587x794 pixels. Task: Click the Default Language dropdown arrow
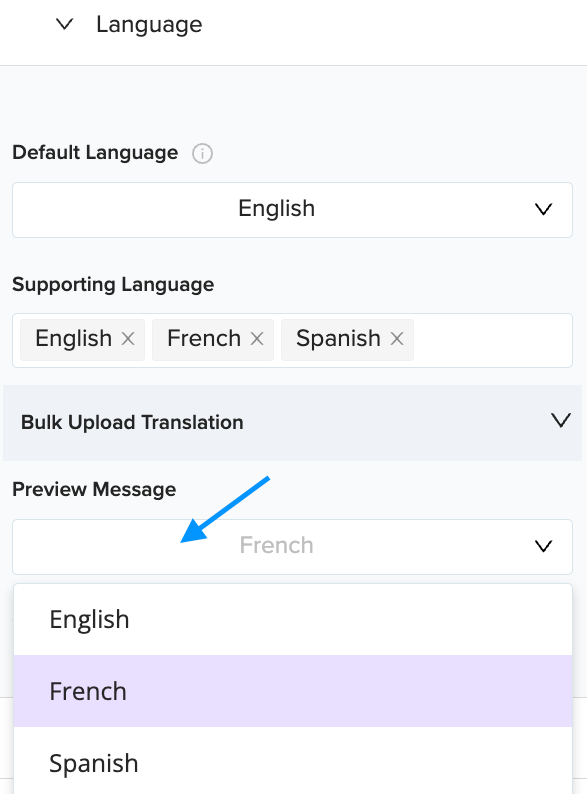click(543, 209)
